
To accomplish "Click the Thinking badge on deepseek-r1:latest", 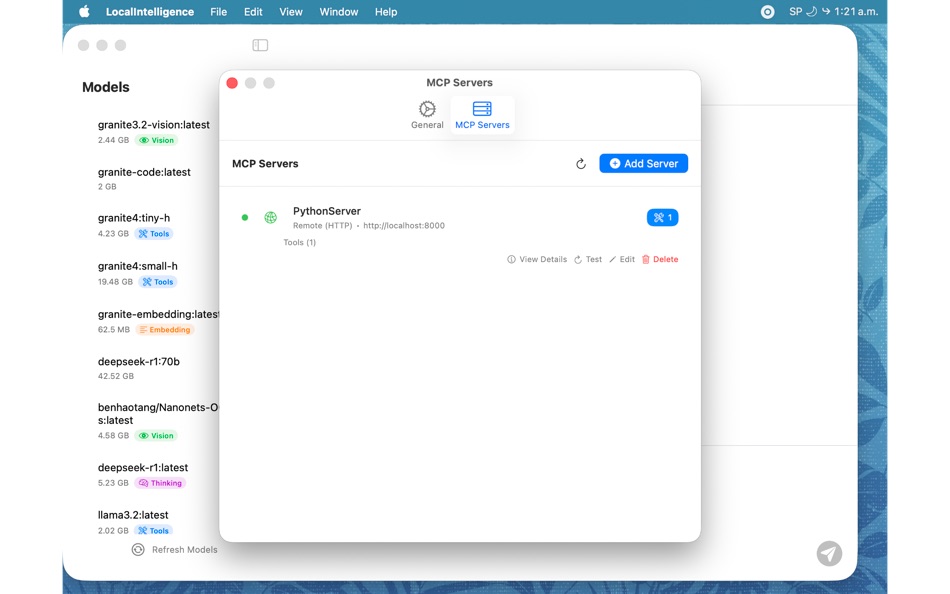I will click(159, 483).
